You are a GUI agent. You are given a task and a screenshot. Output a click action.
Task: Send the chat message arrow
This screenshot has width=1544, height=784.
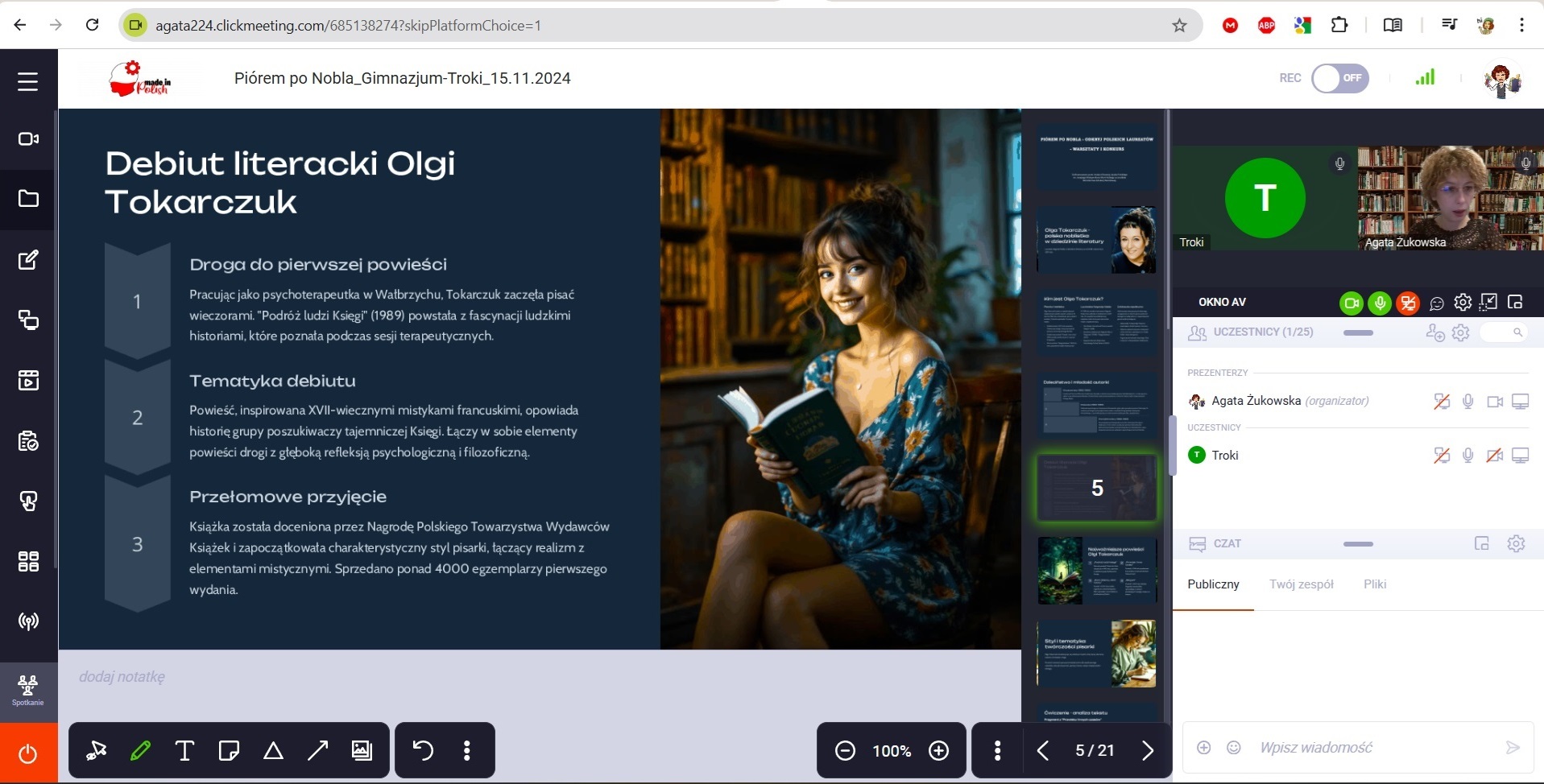pyautogui.click(x=1513, y=748)
